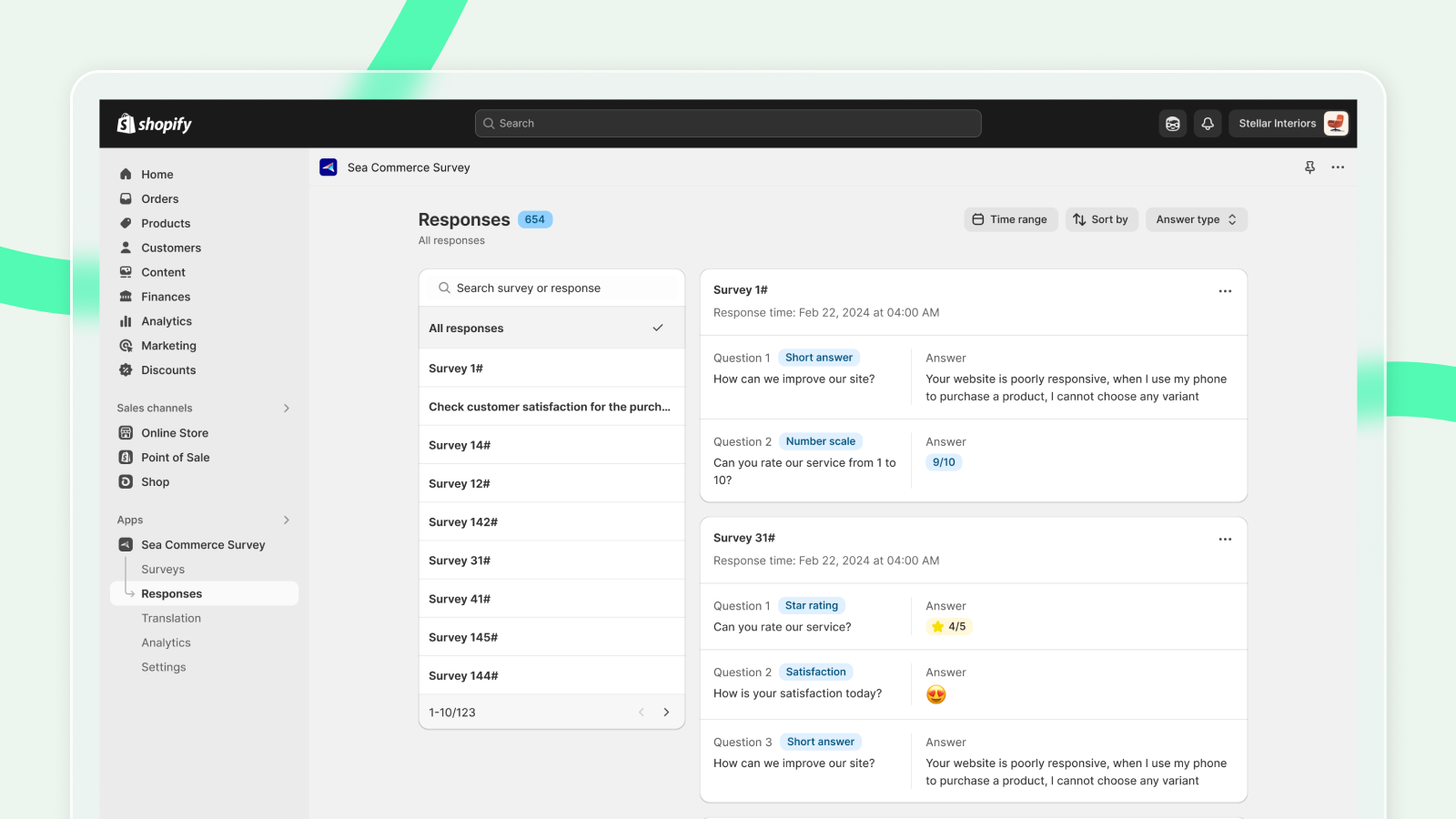Open the Answer type dropdown

(x=1196, y=219)
